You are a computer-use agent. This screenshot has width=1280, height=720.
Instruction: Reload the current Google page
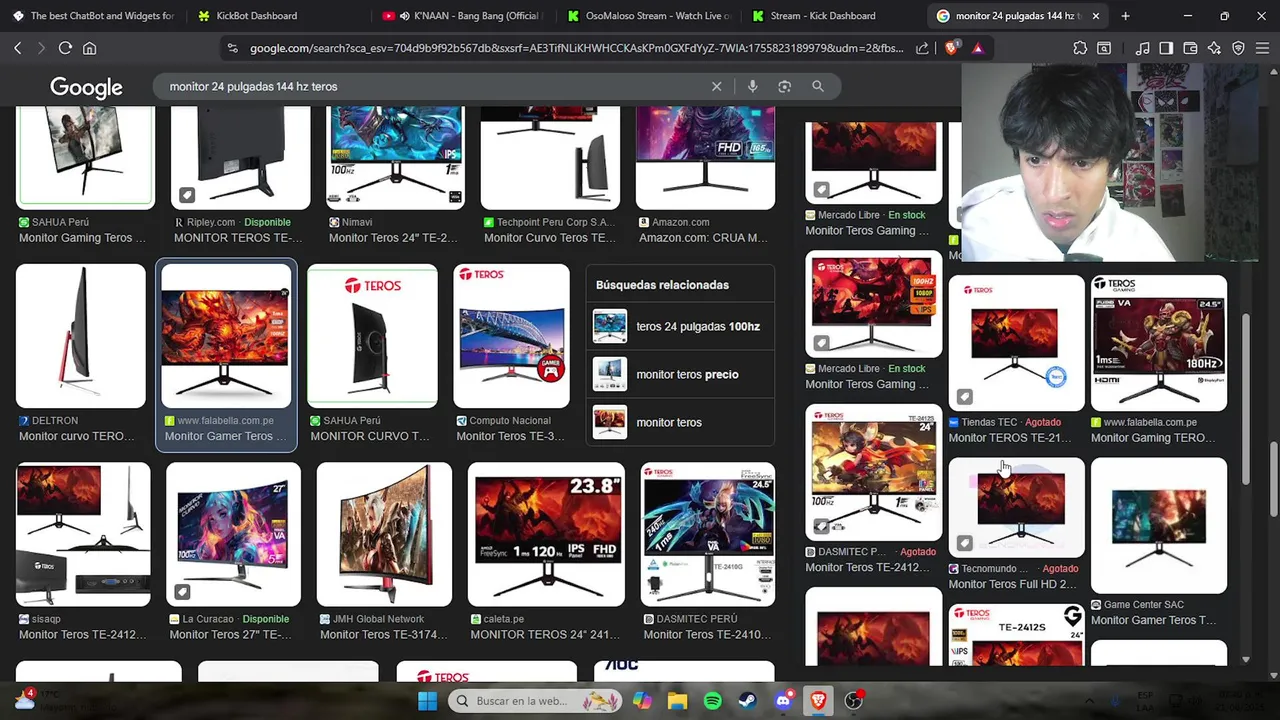pyautogui.click(x=65, y=48)
